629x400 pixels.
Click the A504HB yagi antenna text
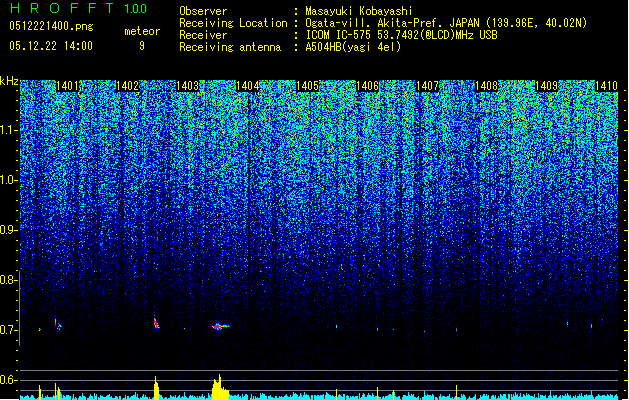coord(353,47)
